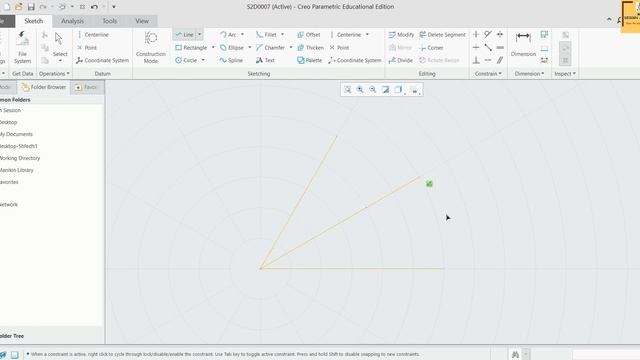Insert sketch Text
This screenshot has height=360, width=640.
pyautogui.click(x=265, y=60)
